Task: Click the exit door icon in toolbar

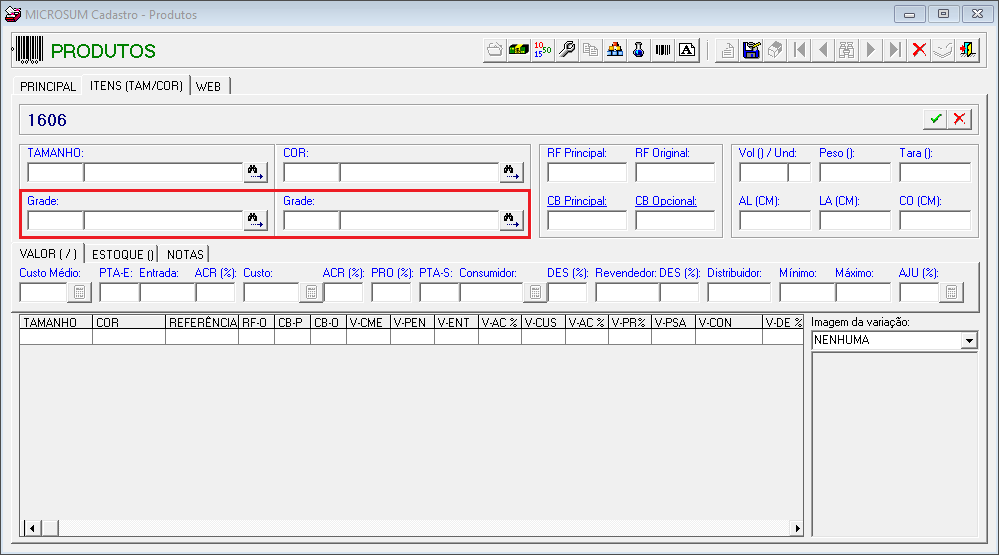Action: [x=967, y=50]
